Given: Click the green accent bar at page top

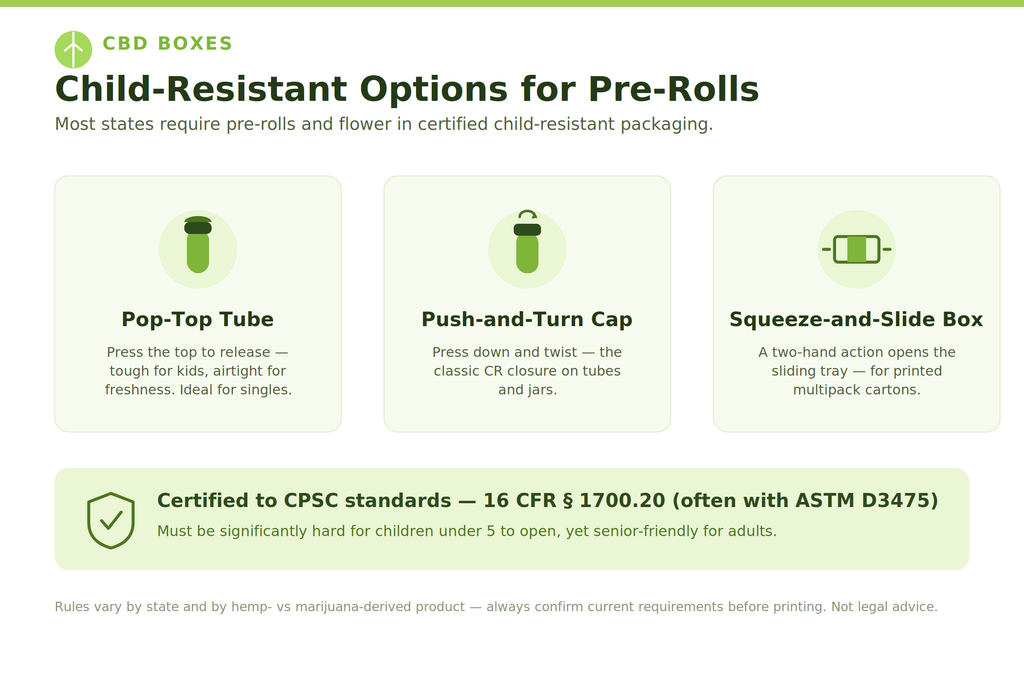Looking at the screenshot, I should (x=512, y=3).
